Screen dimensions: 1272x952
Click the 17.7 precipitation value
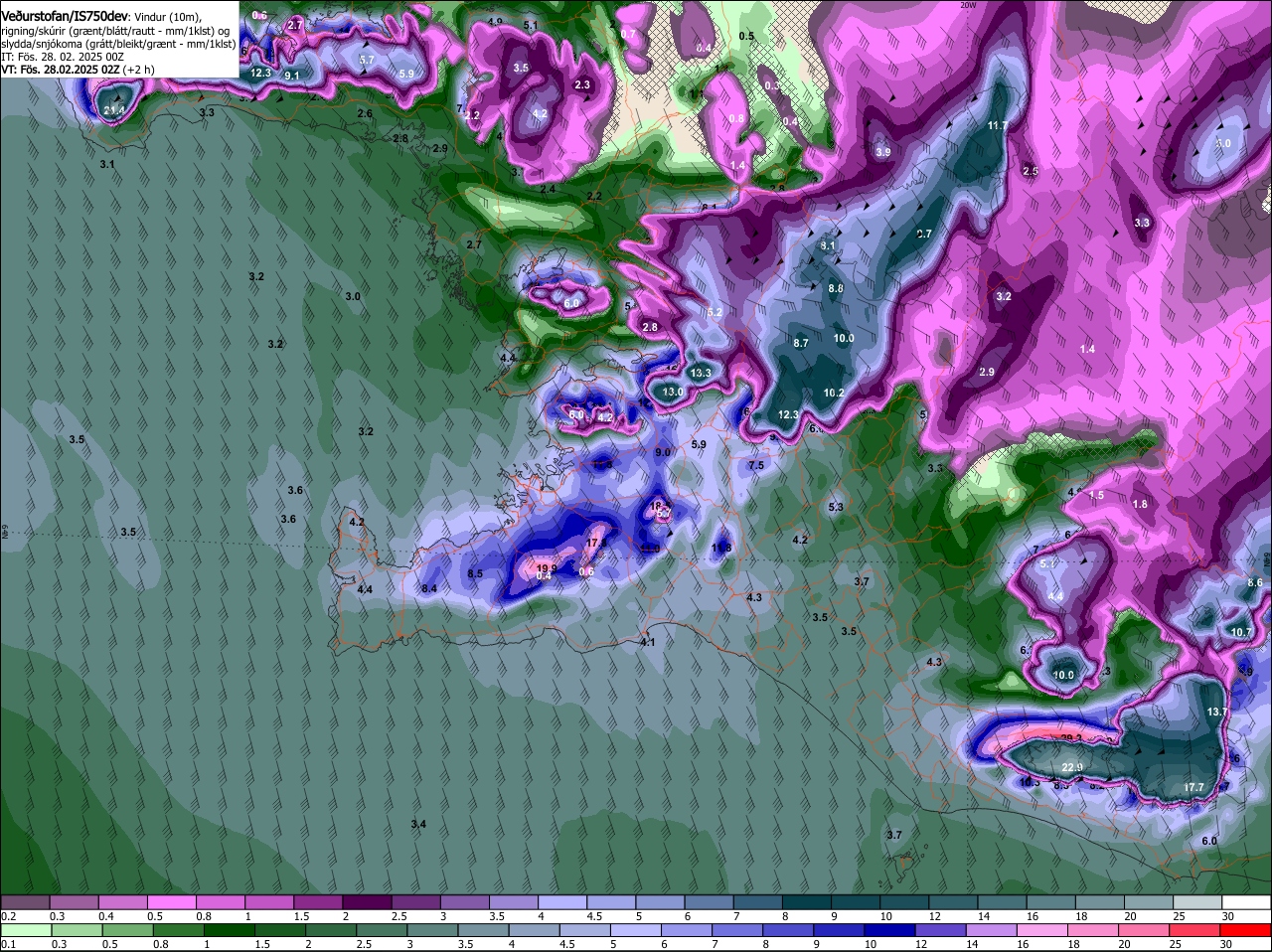point(1194,787)
